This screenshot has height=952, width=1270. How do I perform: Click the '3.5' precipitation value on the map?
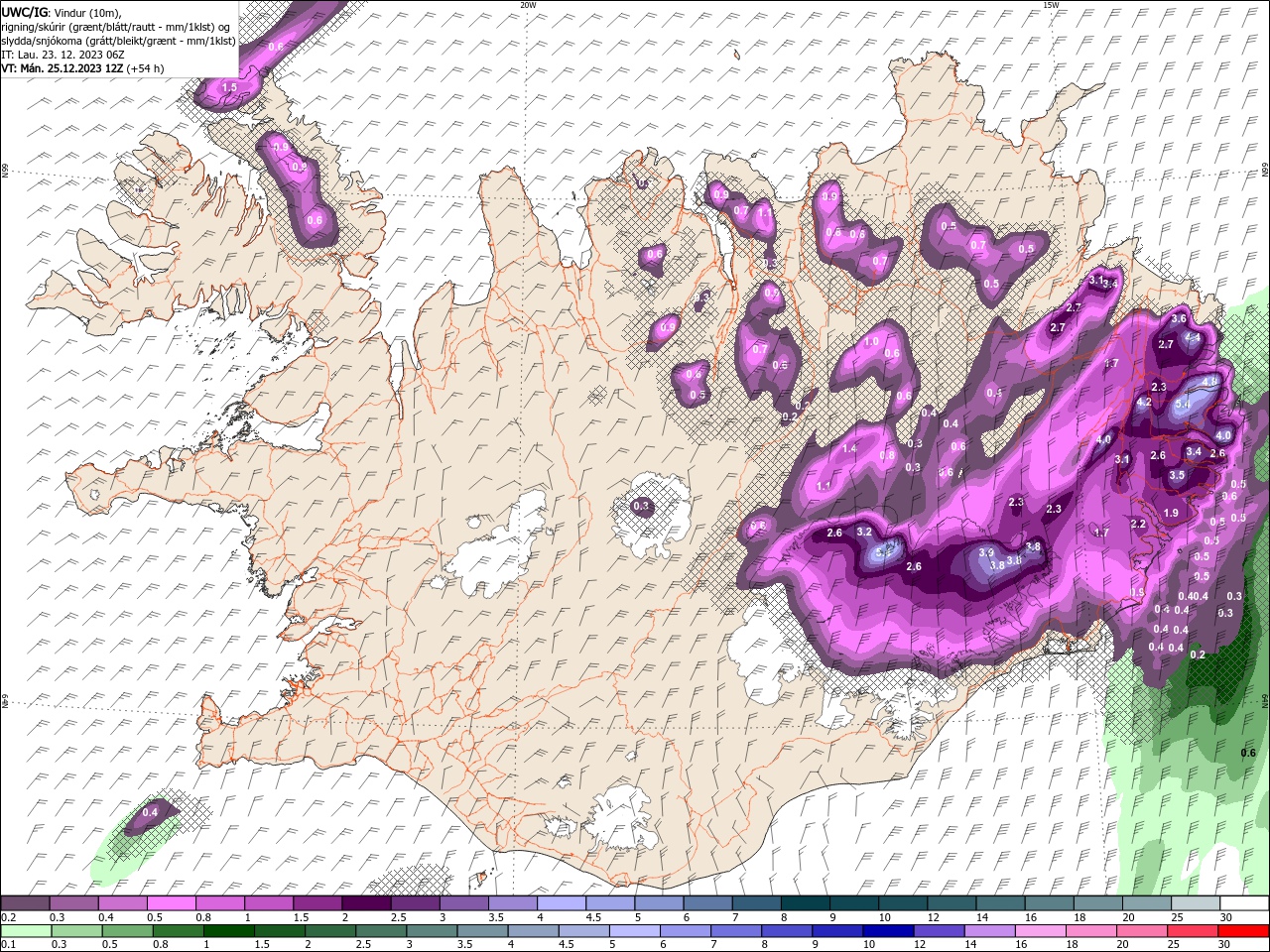click(x=1177, y=476)
